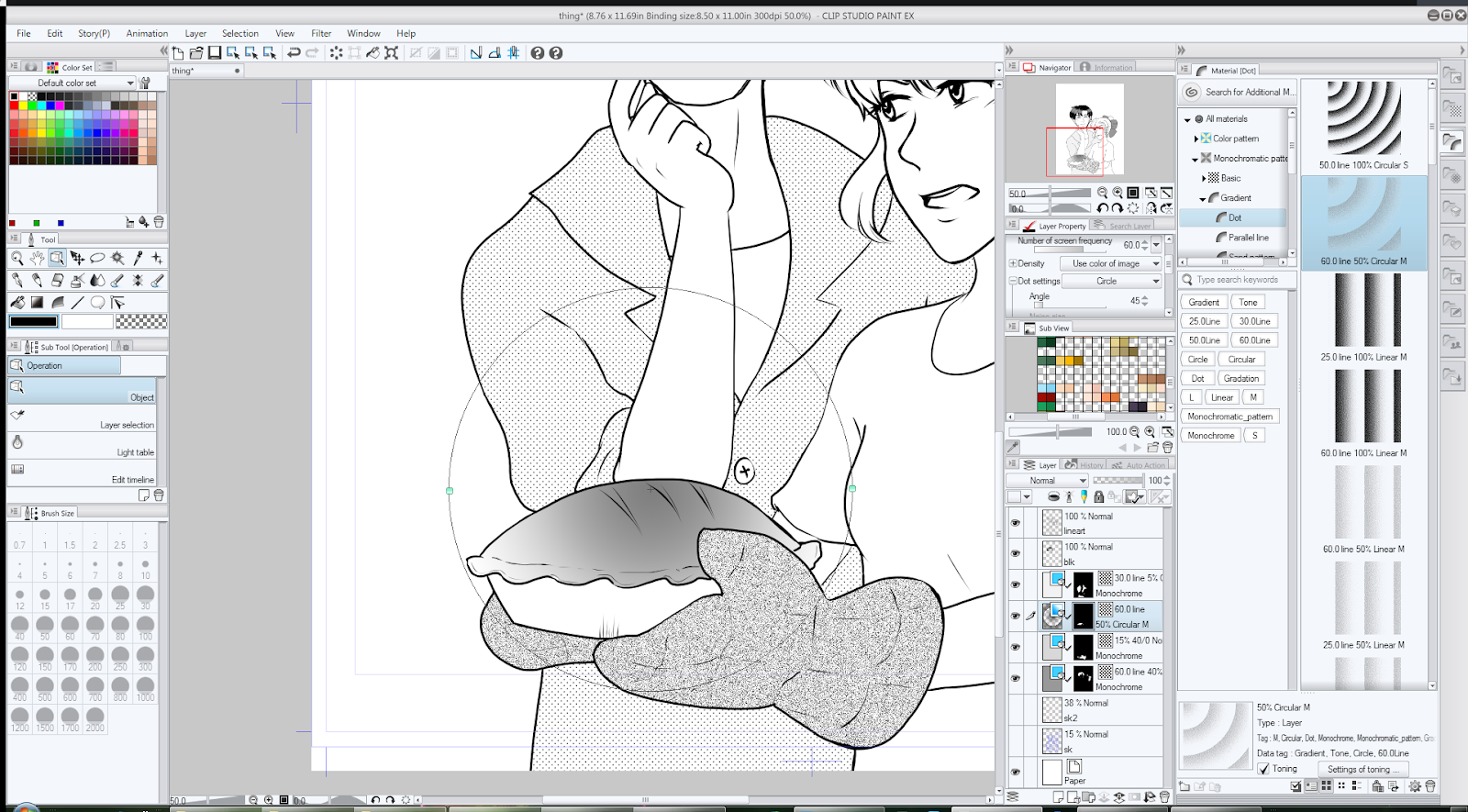Select the Balloon tool
1468x812 pixels.
click(97, 303)
